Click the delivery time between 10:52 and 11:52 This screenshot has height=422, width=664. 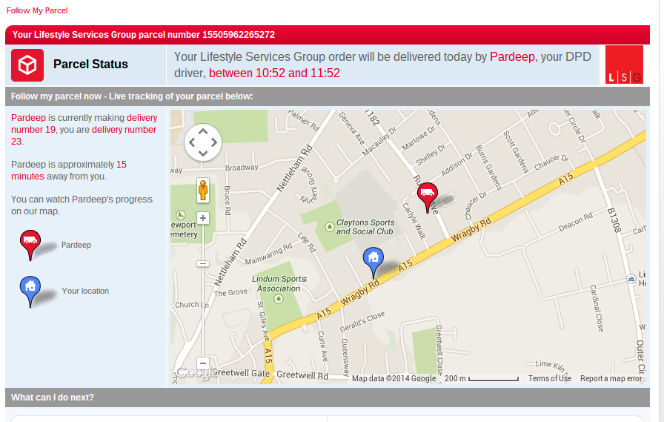click(x=274, y=73)
